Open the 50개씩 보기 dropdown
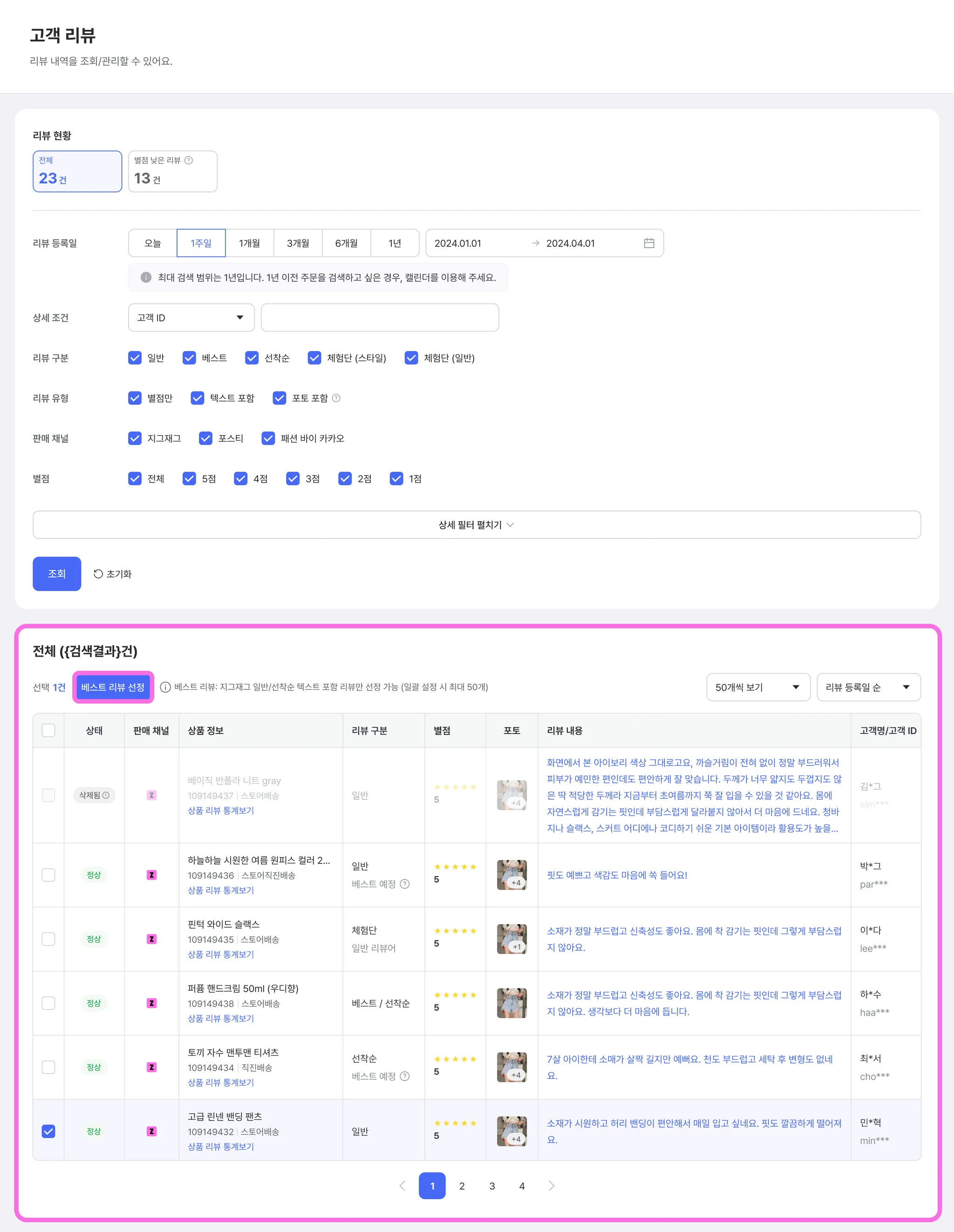The width and height of the screenshot is (954, 1232). coord(758,687)
